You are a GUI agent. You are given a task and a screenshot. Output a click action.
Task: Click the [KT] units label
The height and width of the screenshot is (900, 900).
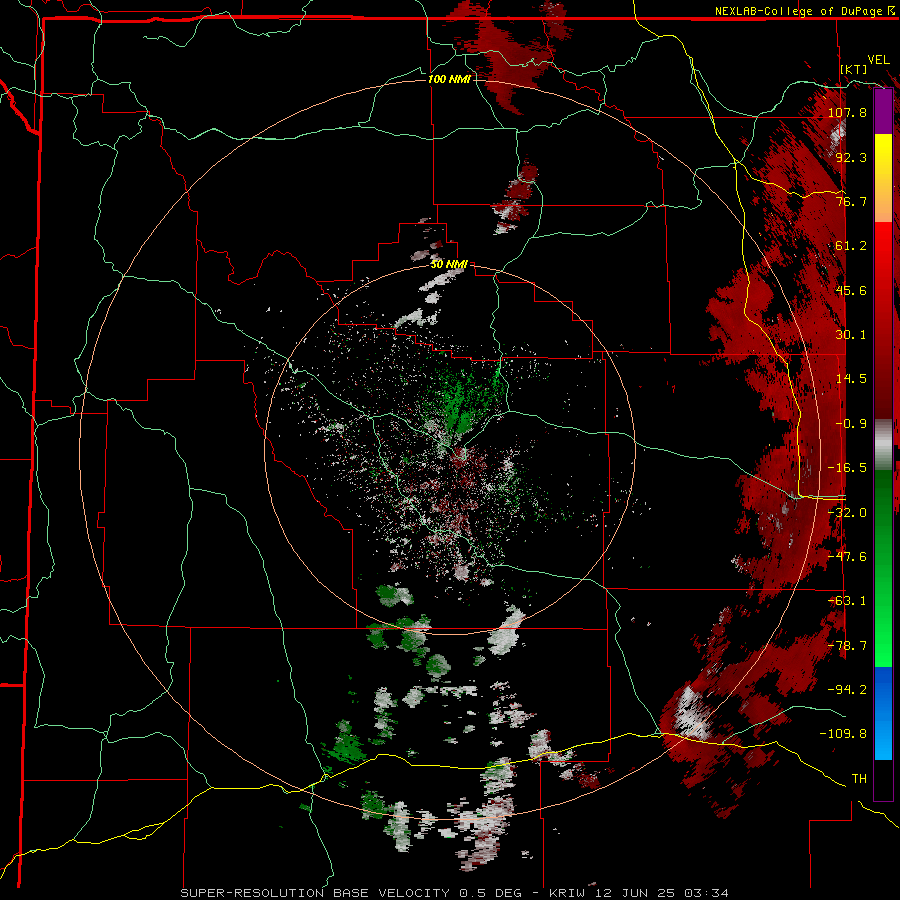(854, 69)
